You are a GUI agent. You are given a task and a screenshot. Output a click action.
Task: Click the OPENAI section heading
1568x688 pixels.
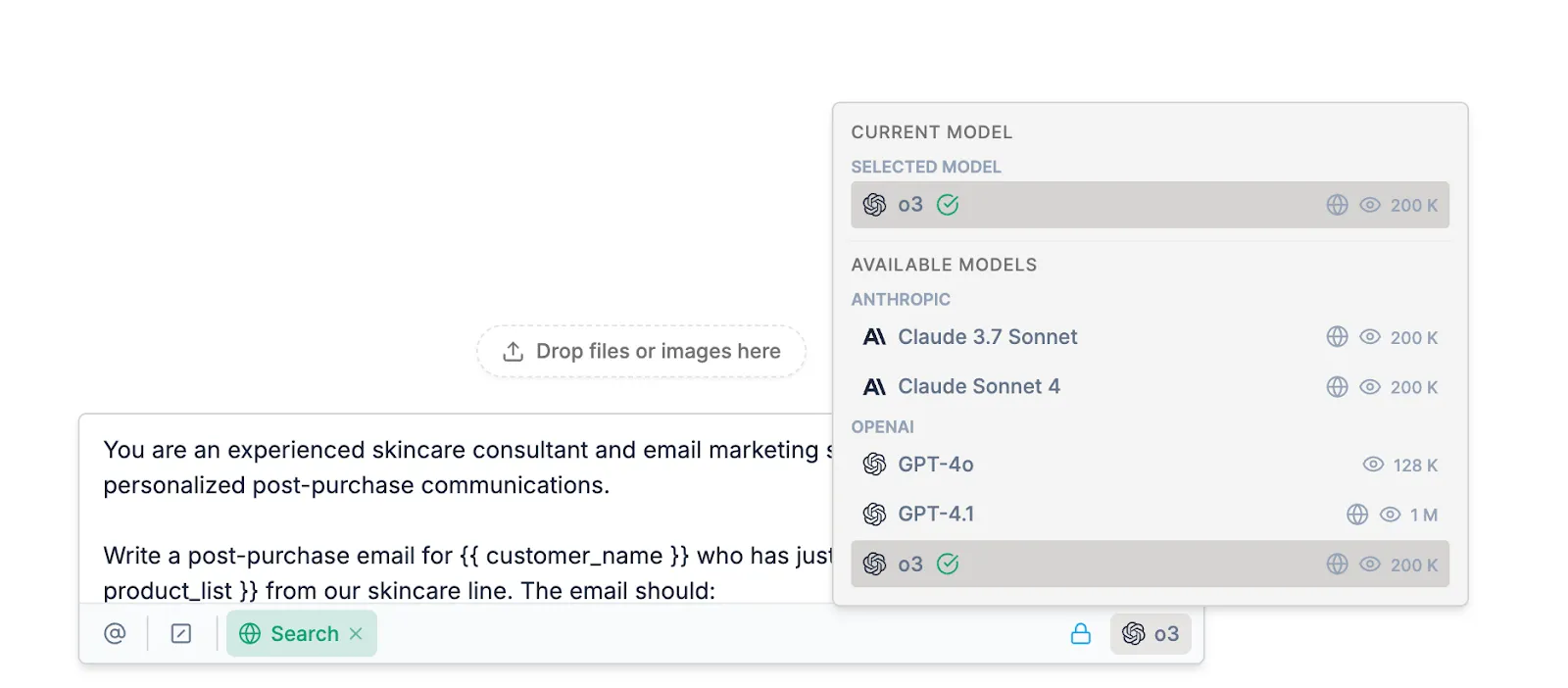coord(882,426)
